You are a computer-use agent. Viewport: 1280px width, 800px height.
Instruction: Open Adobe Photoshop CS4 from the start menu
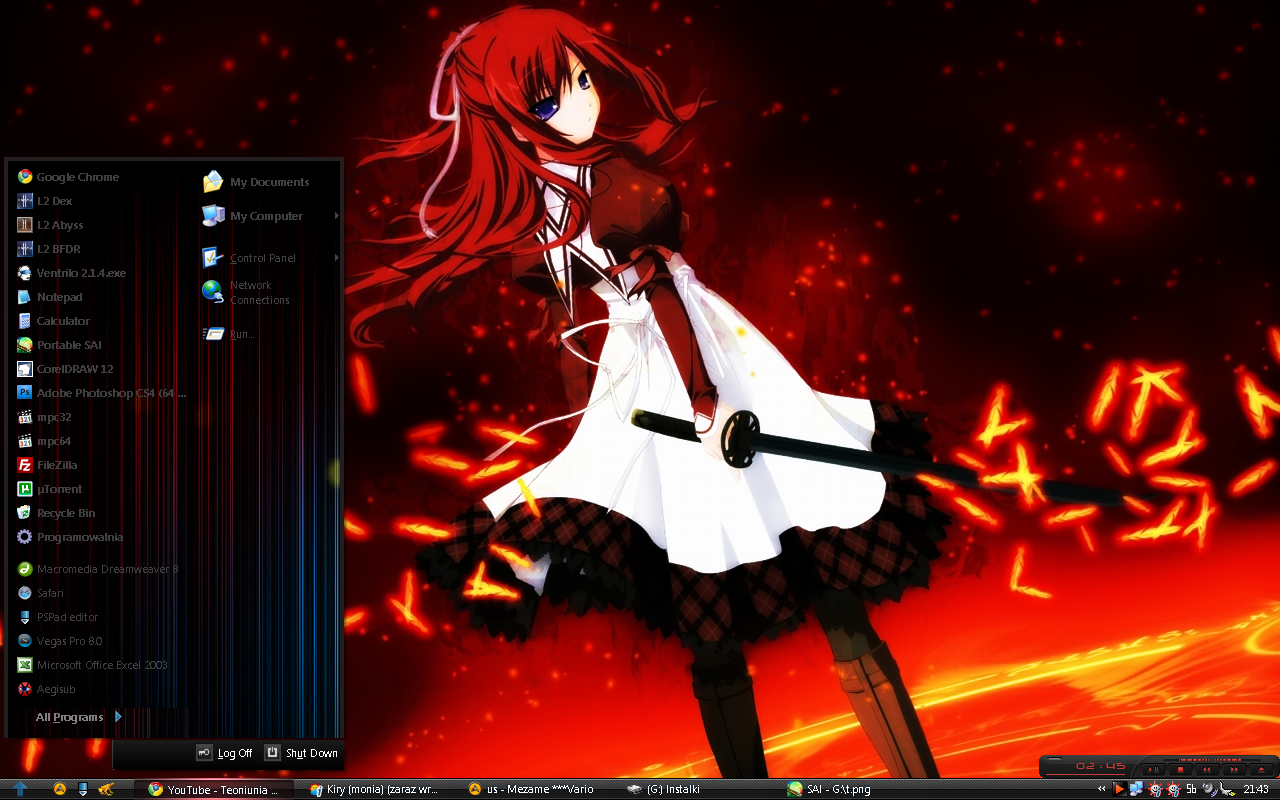[x=110, y=393]
